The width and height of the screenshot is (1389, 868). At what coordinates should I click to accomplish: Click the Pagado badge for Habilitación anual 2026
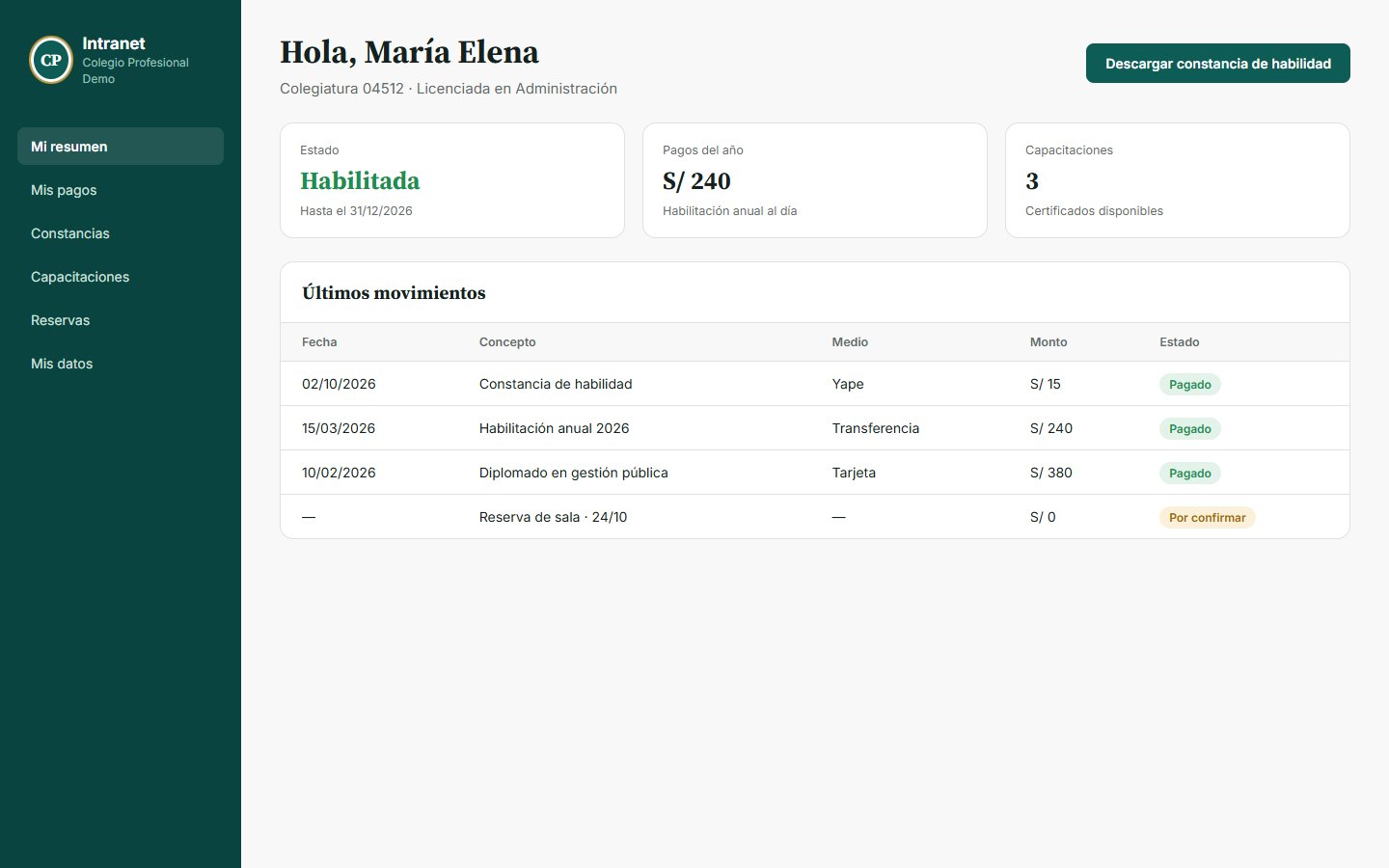pos(1190,429)
